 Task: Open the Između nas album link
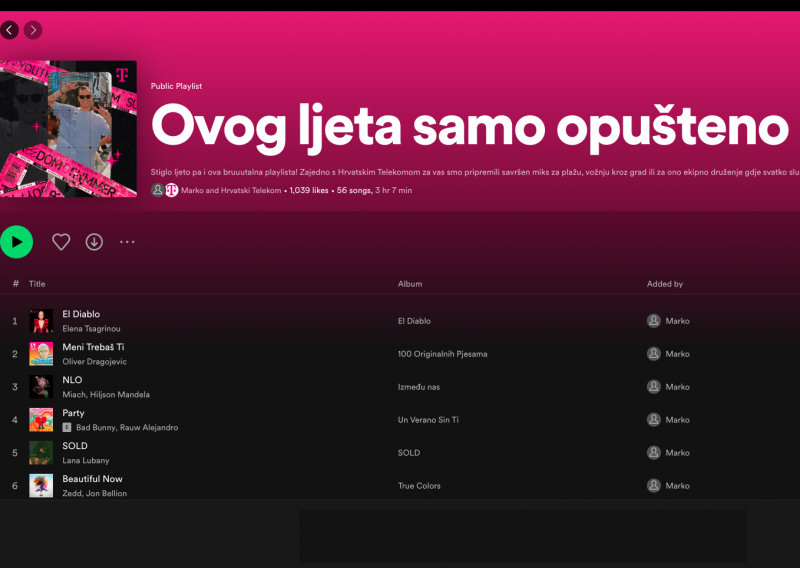(x=419, y=387)
